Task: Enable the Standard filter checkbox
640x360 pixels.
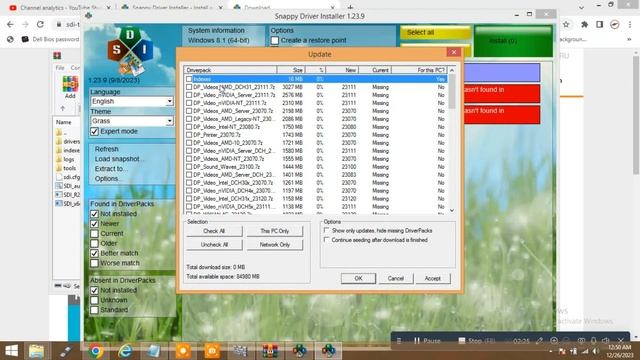Action: click(94, 310)
